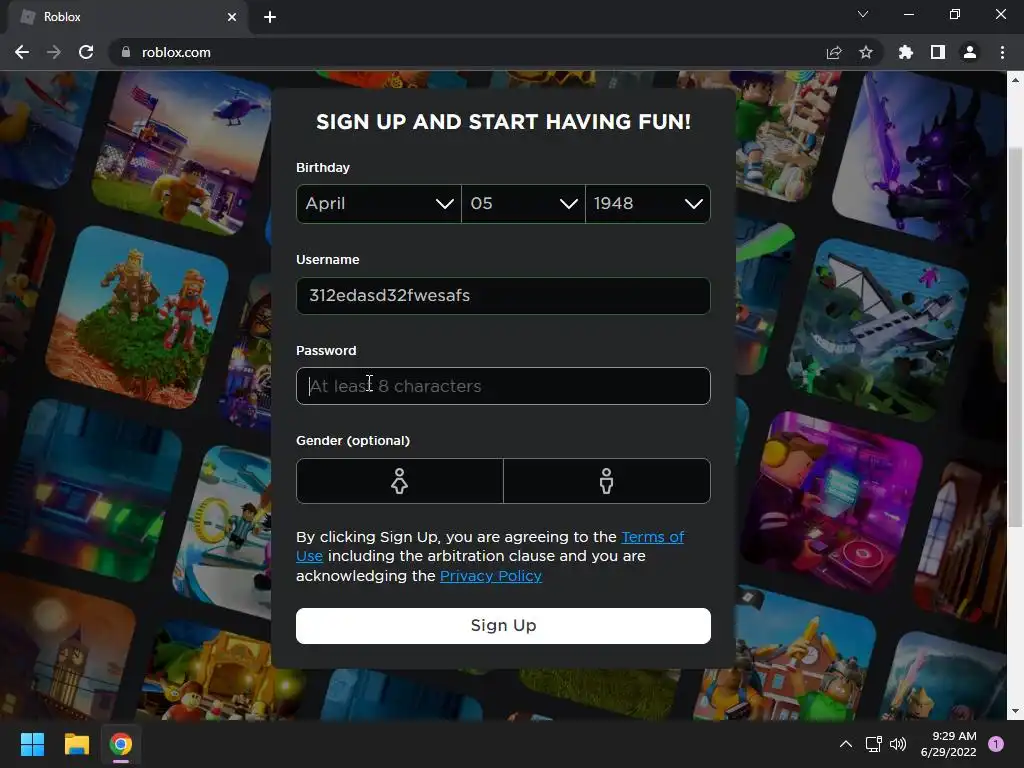Open the Chrome extensions menu
The image size is (1024, 768).
pyautogui.click(x=906, y=52)
